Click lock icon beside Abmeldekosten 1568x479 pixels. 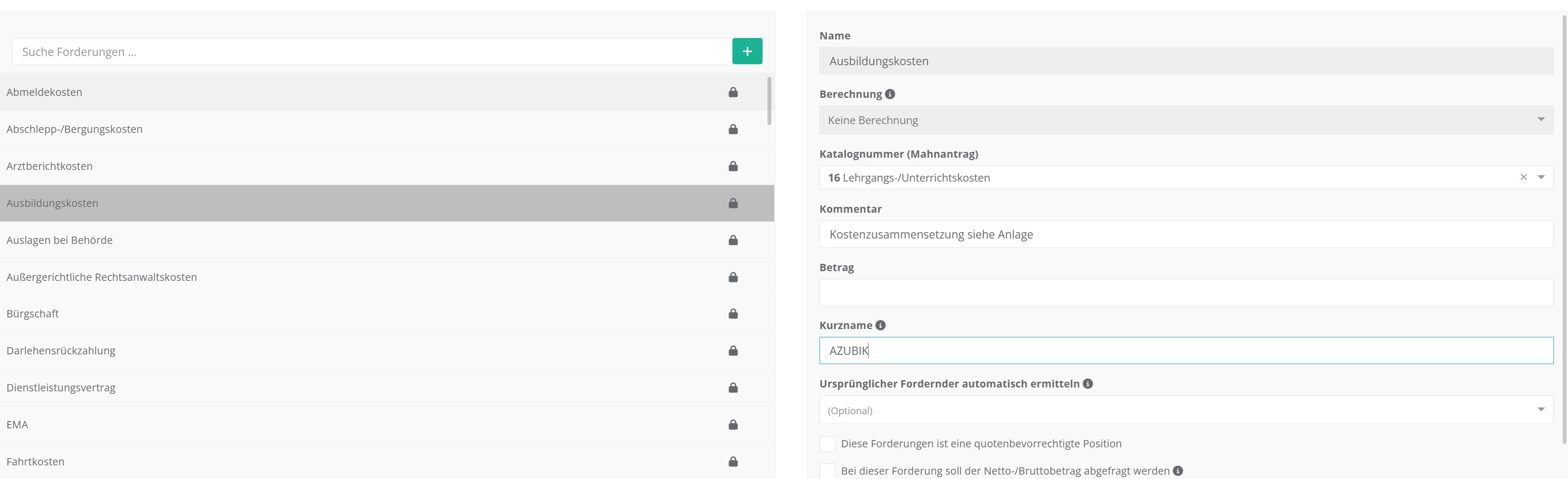733,92
